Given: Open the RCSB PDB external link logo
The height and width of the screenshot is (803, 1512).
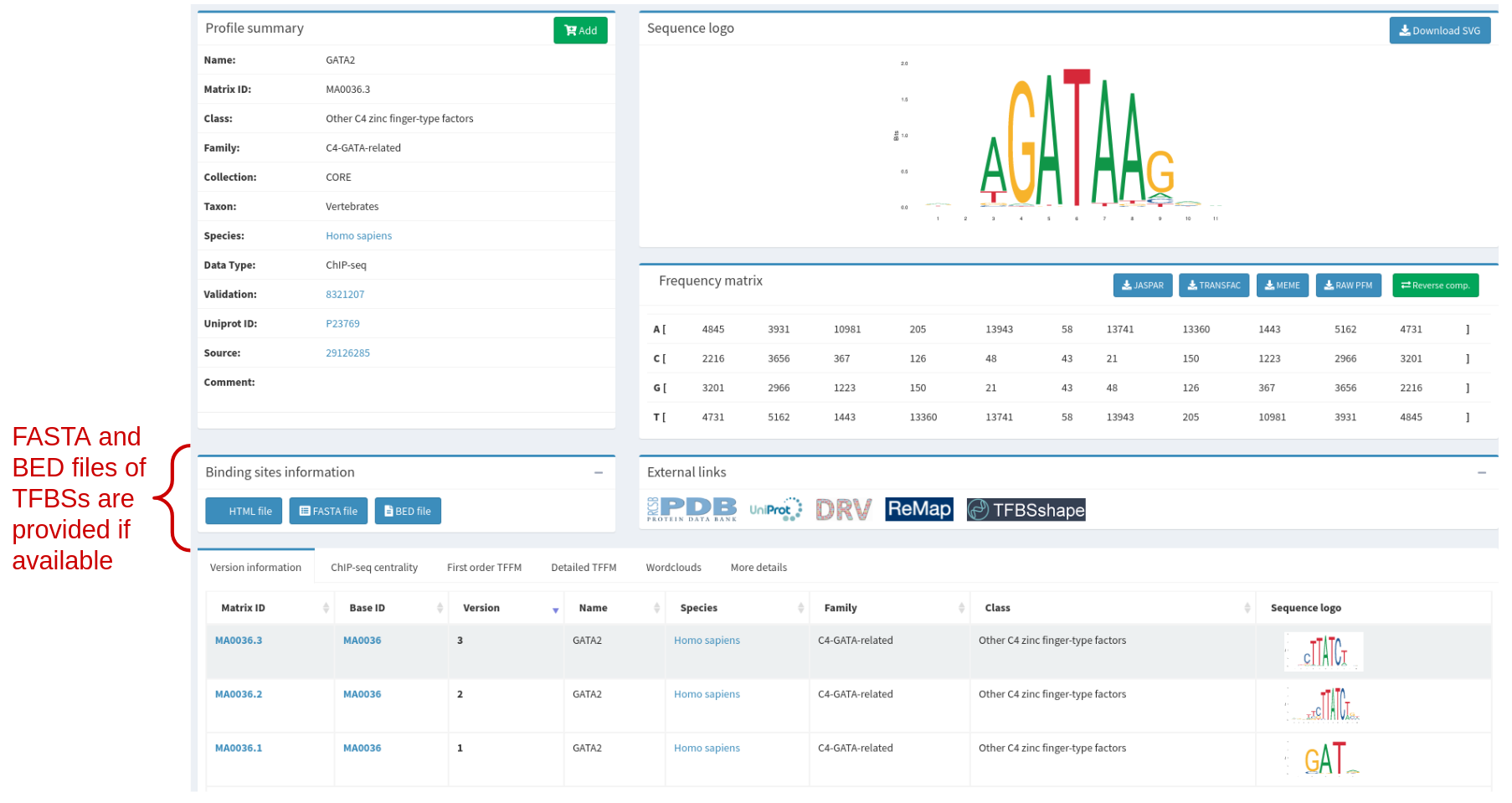Looking at the screenshot, I should pos(692,509).
